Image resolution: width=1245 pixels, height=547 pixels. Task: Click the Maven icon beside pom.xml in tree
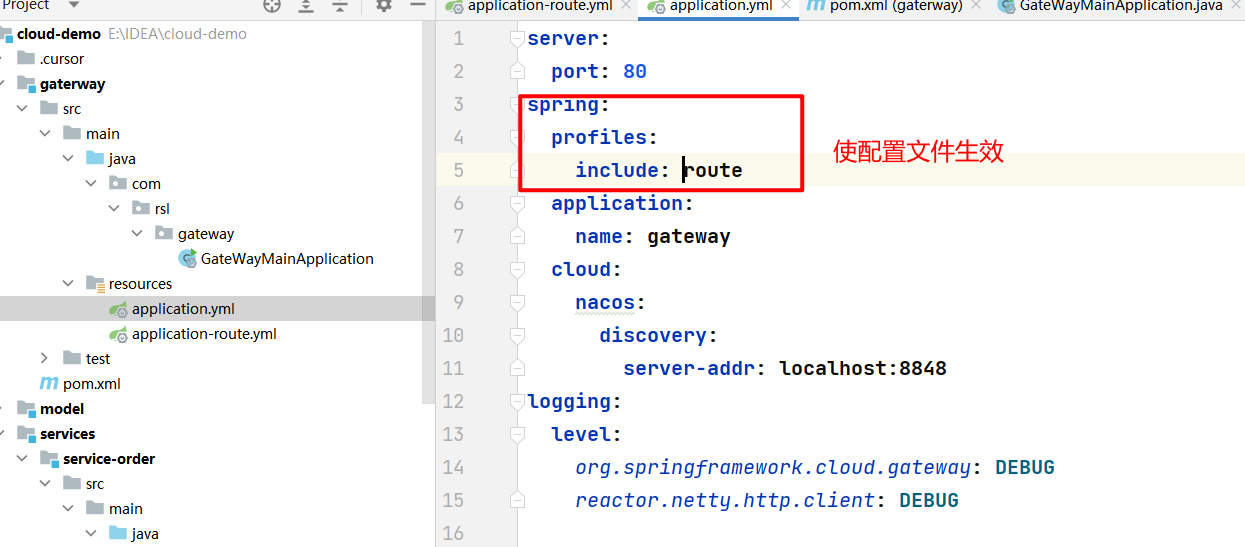48,384
